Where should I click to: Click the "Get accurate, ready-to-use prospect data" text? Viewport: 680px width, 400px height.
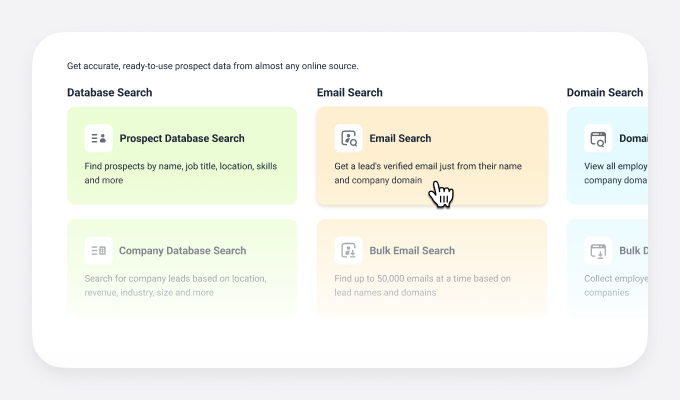(212, 66)
